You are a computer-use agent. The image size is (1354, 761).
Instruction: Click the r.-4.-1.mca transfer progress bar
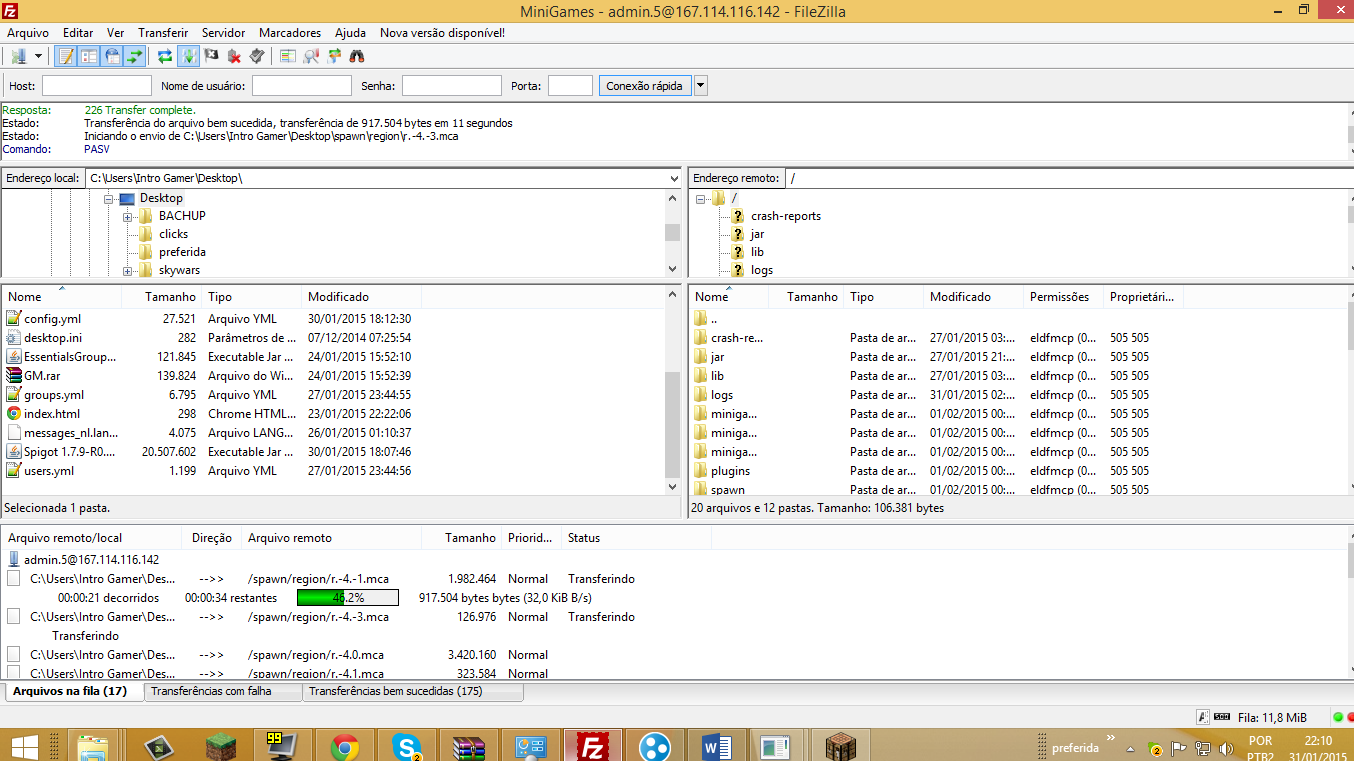(x=348, y=598)
